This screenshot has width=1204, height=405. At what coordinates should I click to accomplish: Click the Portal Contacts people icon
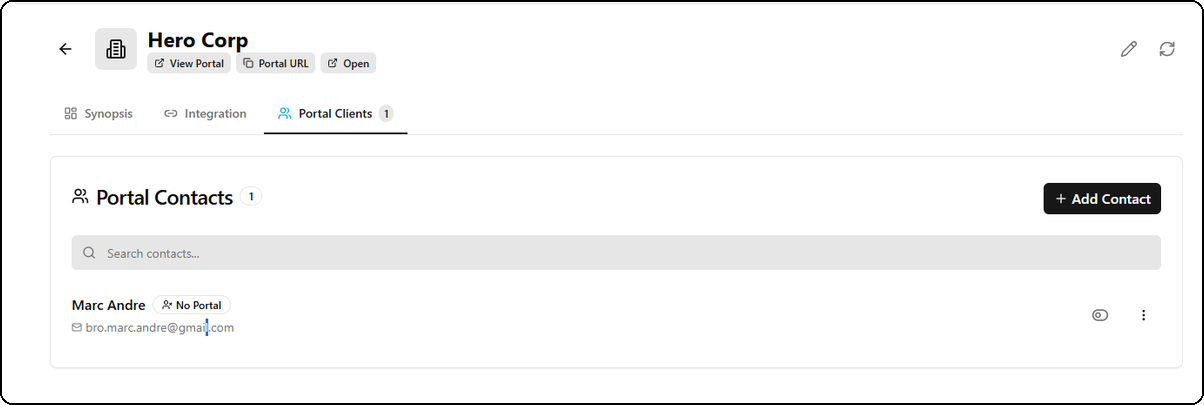pos(80,197)
